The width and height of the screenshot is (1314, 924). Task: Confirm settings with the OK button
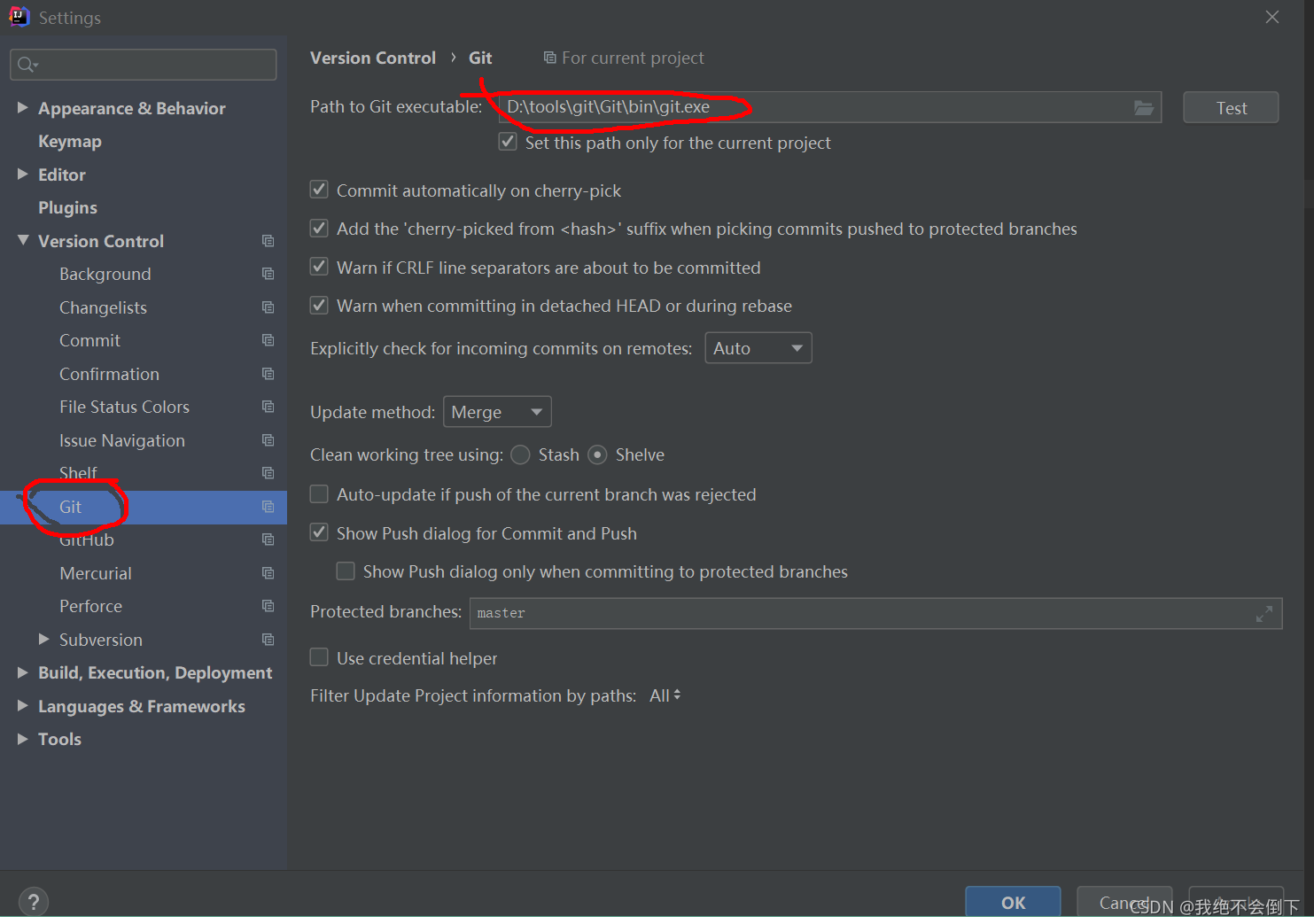tap(1013, 902)
